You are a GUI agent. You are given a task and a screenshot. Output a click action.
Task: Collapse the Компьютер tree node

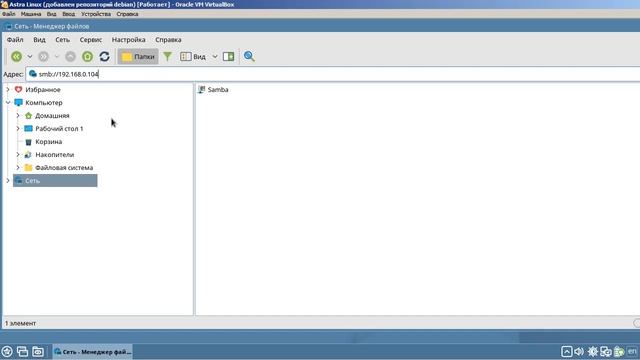coord(8,102)
